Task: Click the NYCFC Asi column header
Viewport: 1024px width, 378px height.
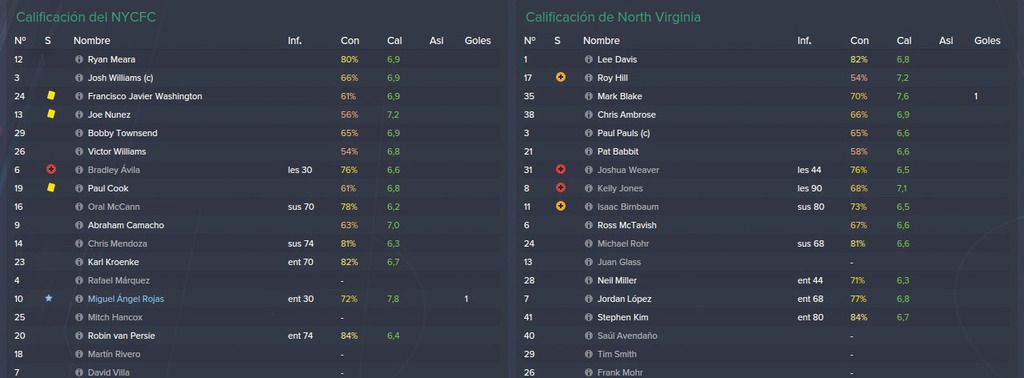Action: [436, 40]
